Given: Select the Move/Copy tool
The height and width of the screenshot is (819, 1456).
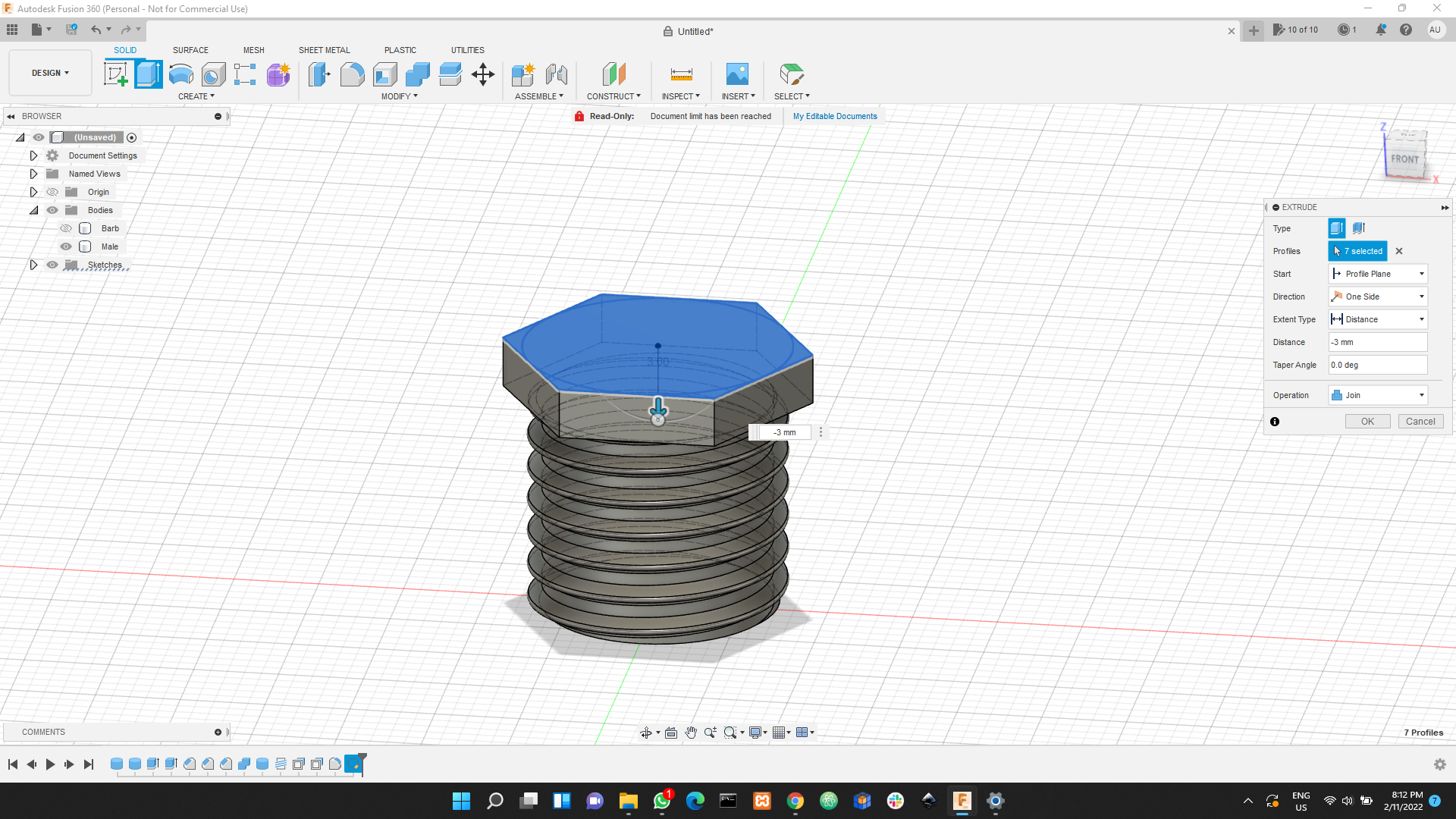Looking at the screenshot, I should tap(483, 74).
